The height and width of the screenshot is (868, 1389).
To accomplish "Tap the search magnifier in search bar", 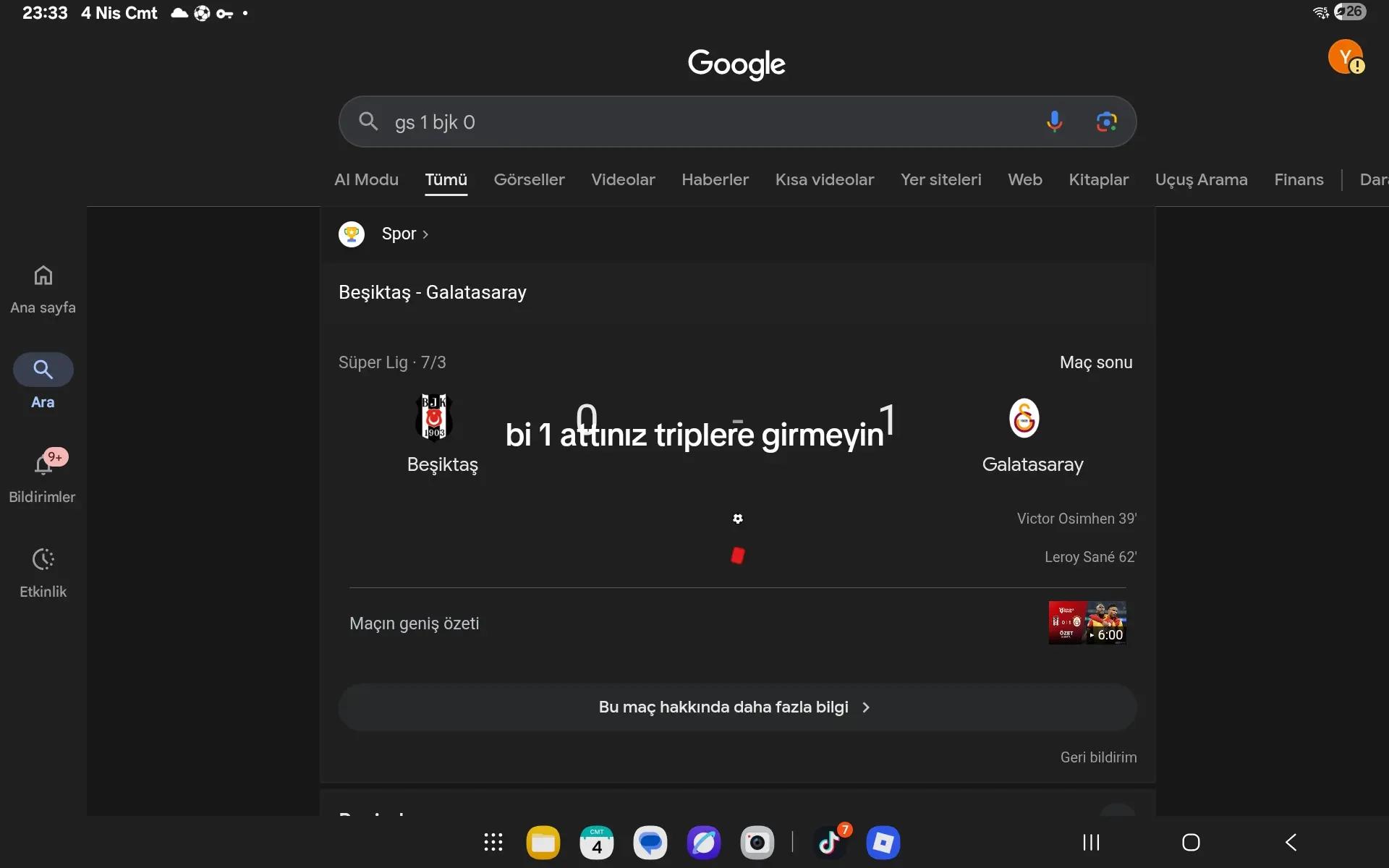I will pyautogui.click(x=368, y=122).
